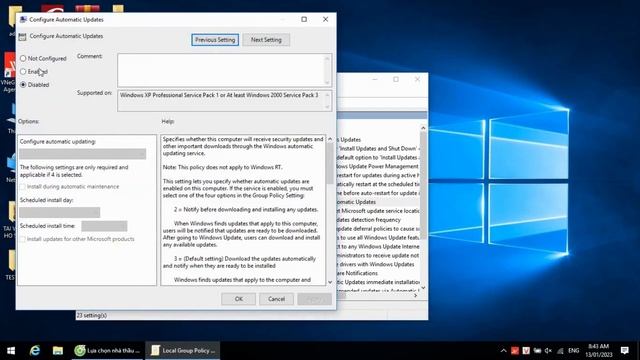
Task: Click the Comment box scroll down arrow
Action: (327, 82)
